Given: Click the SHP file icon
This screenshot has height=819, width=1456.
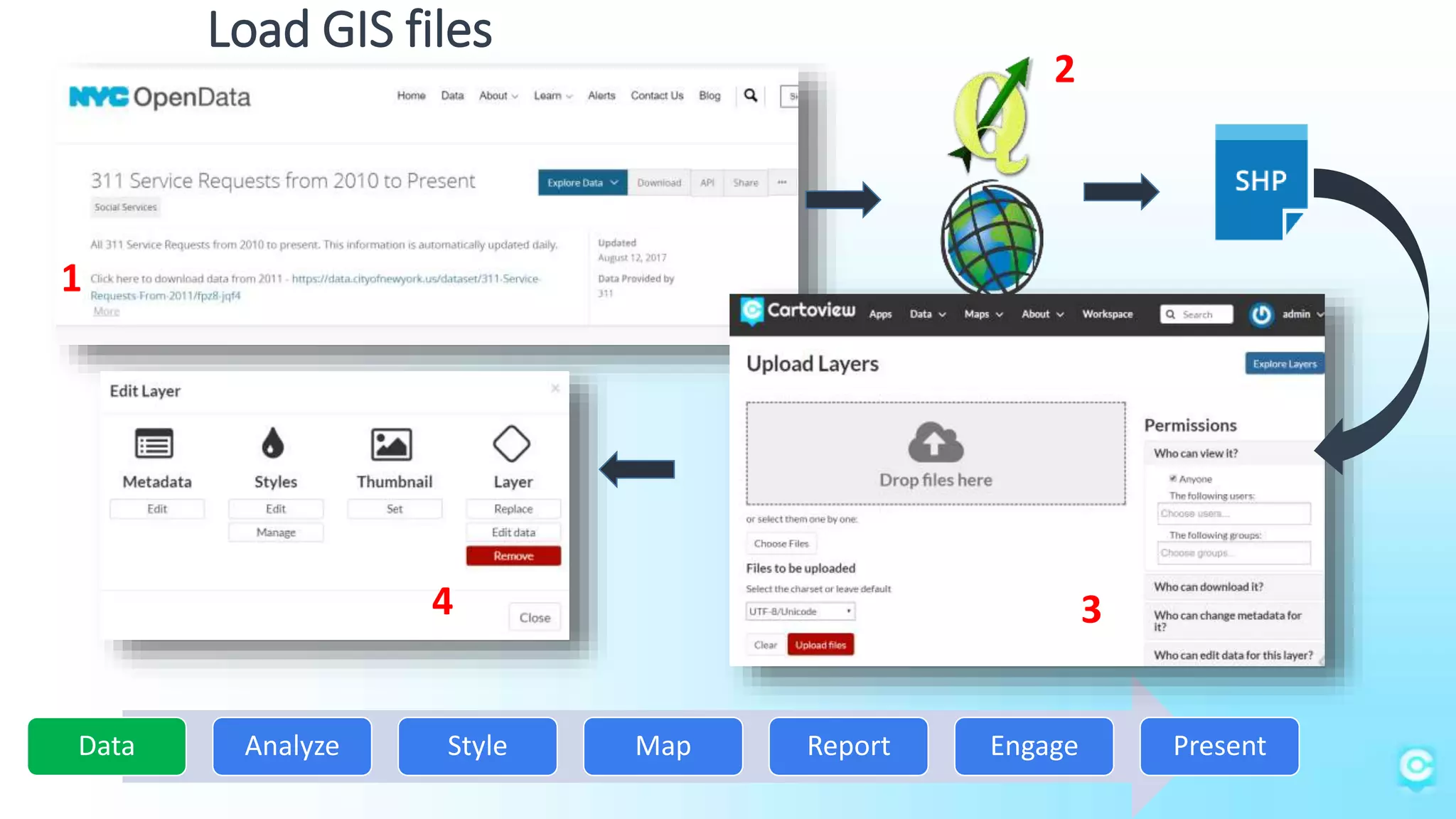Looking at the screenshot, I should click(x=1261, y=182).
